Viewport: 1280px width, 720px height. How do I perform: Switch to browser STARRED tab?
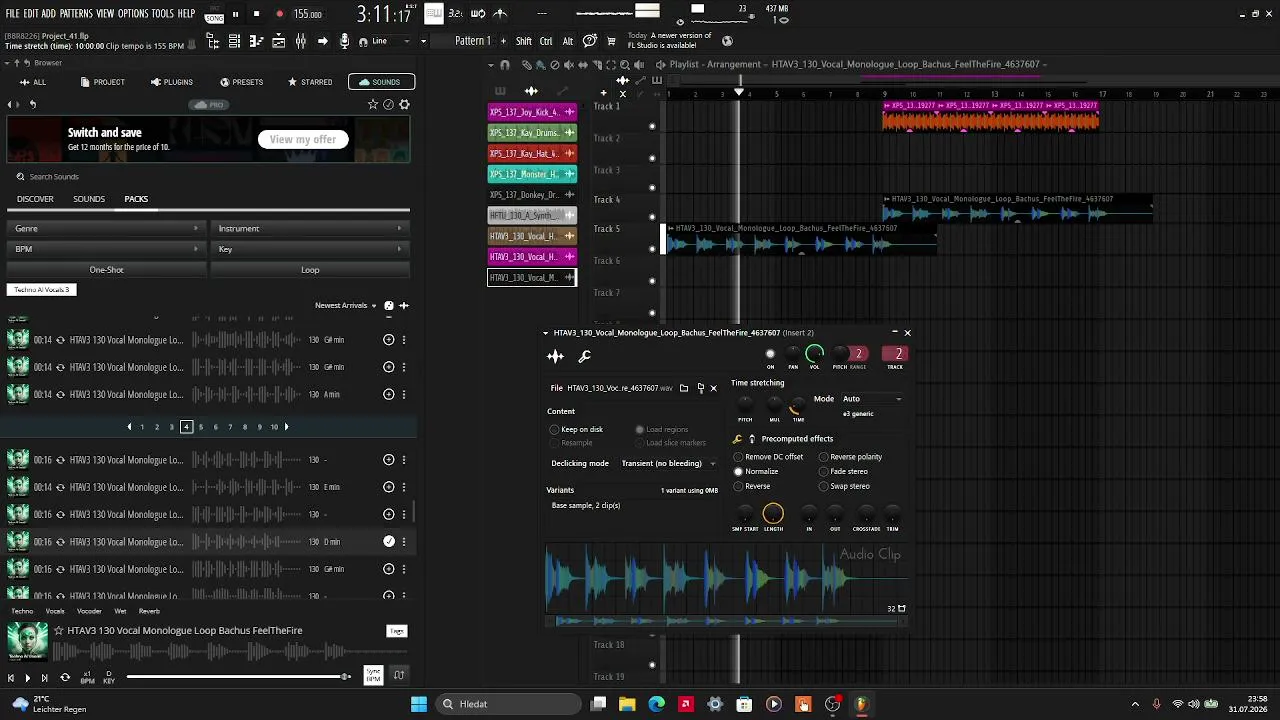[310, 82]
